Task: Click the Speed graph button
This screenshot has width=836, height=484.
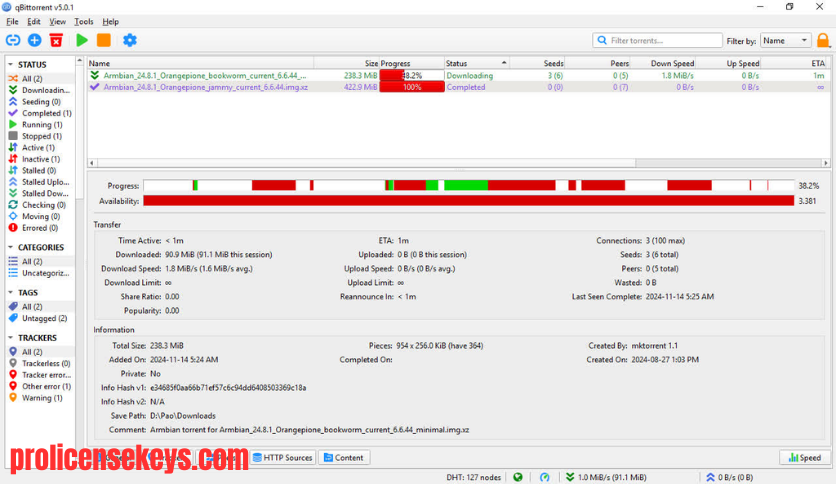Action: 805,457
